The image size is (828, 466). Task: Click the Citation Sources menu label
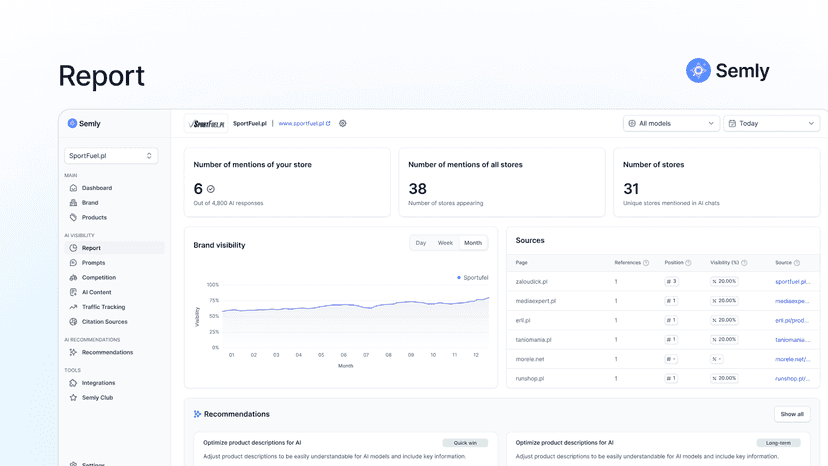point(105,322)
